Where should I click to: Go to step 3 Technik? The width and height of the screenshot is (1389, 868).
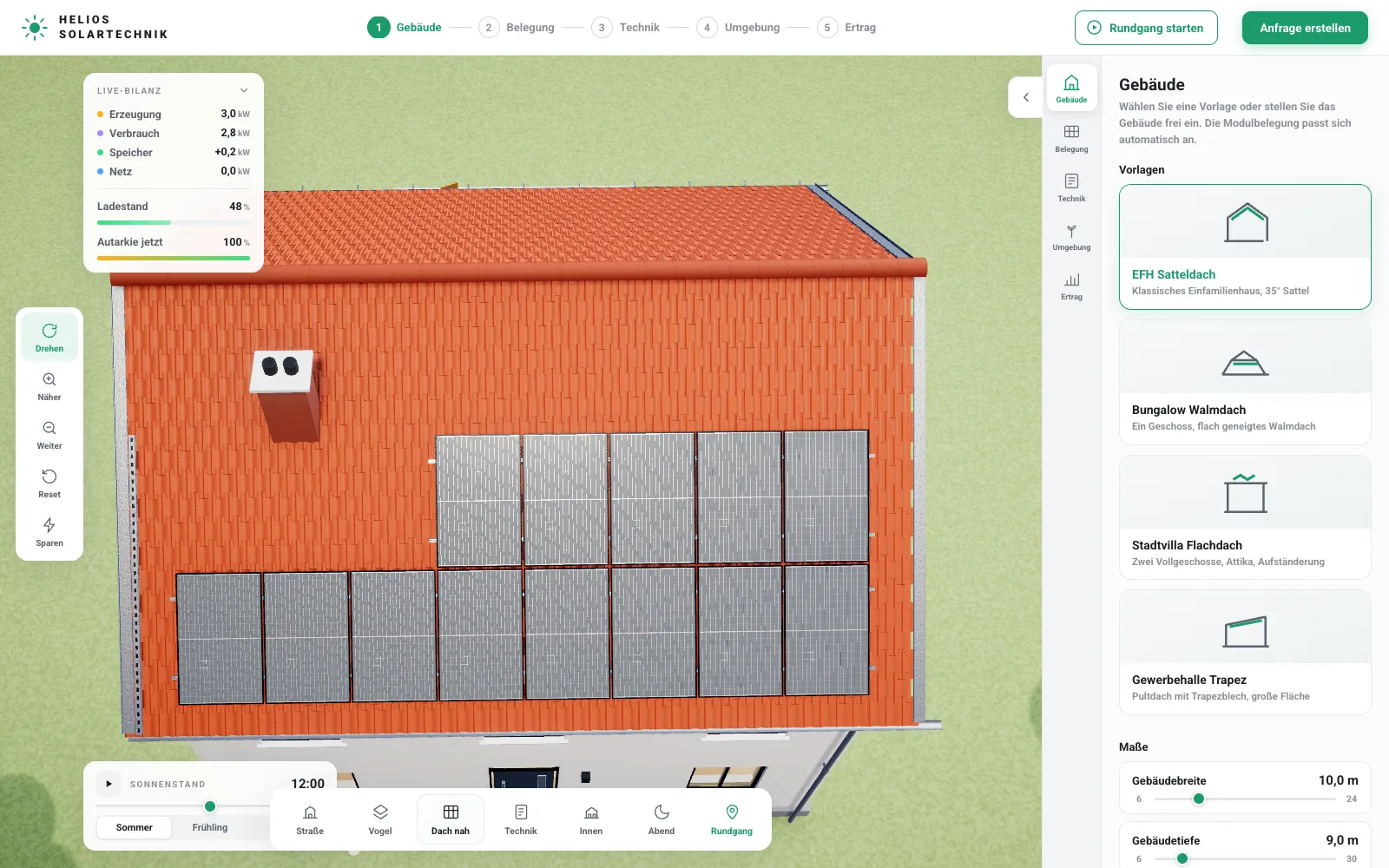626,28
